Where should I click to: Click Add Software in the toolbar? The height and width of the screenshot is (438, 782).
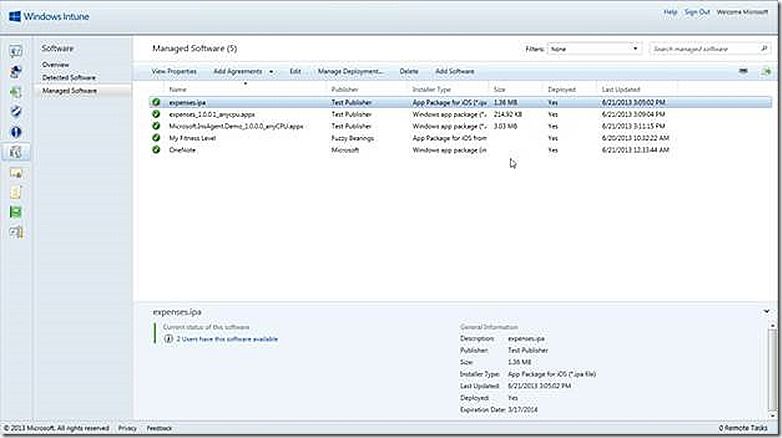[455, 71]
